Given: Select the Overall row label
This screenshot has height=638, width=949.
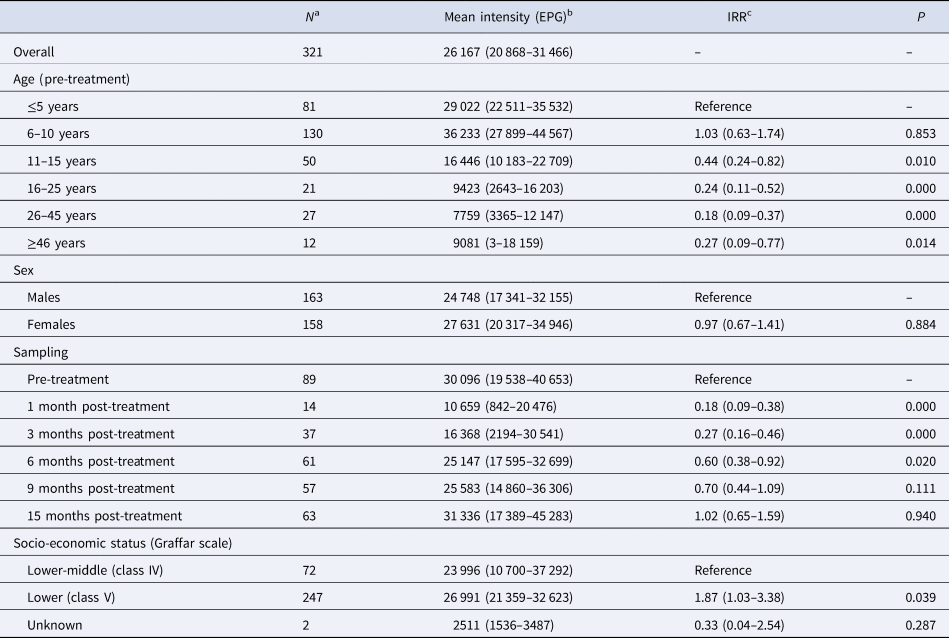Looking at the screenshot, I should (x=35, y=51).
